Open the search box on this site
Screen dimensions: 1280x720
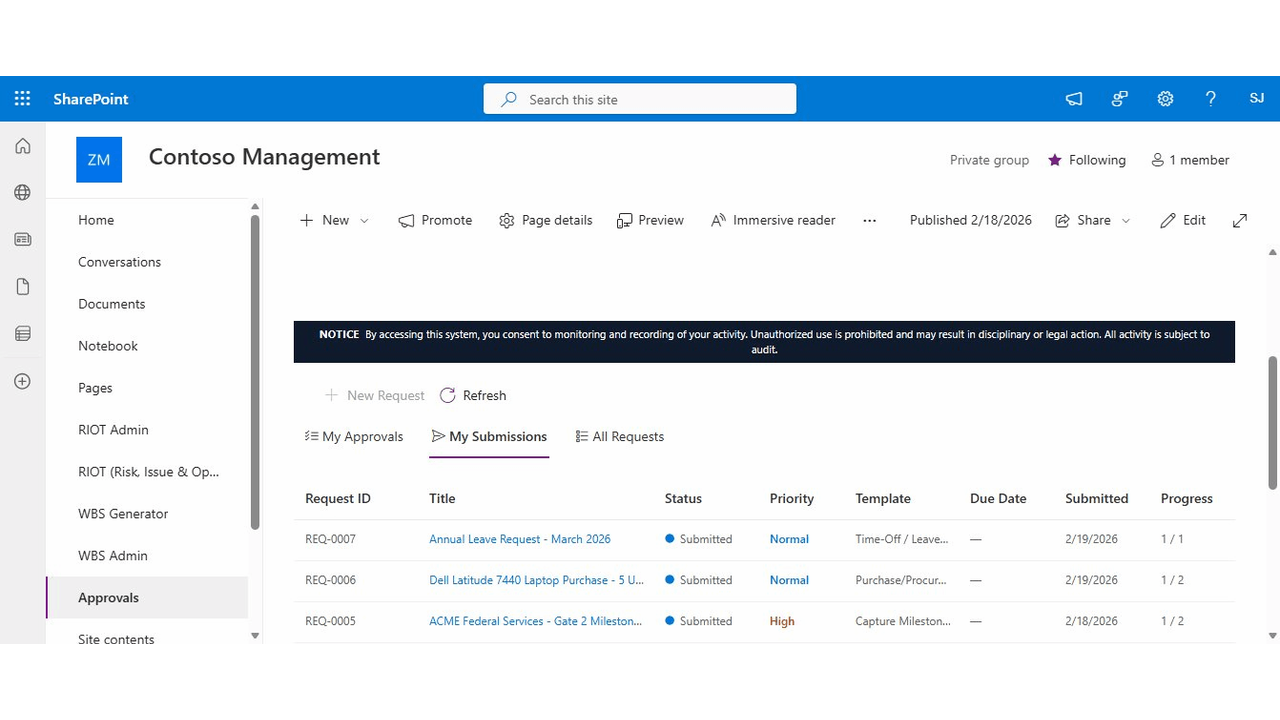coord(639,99)
